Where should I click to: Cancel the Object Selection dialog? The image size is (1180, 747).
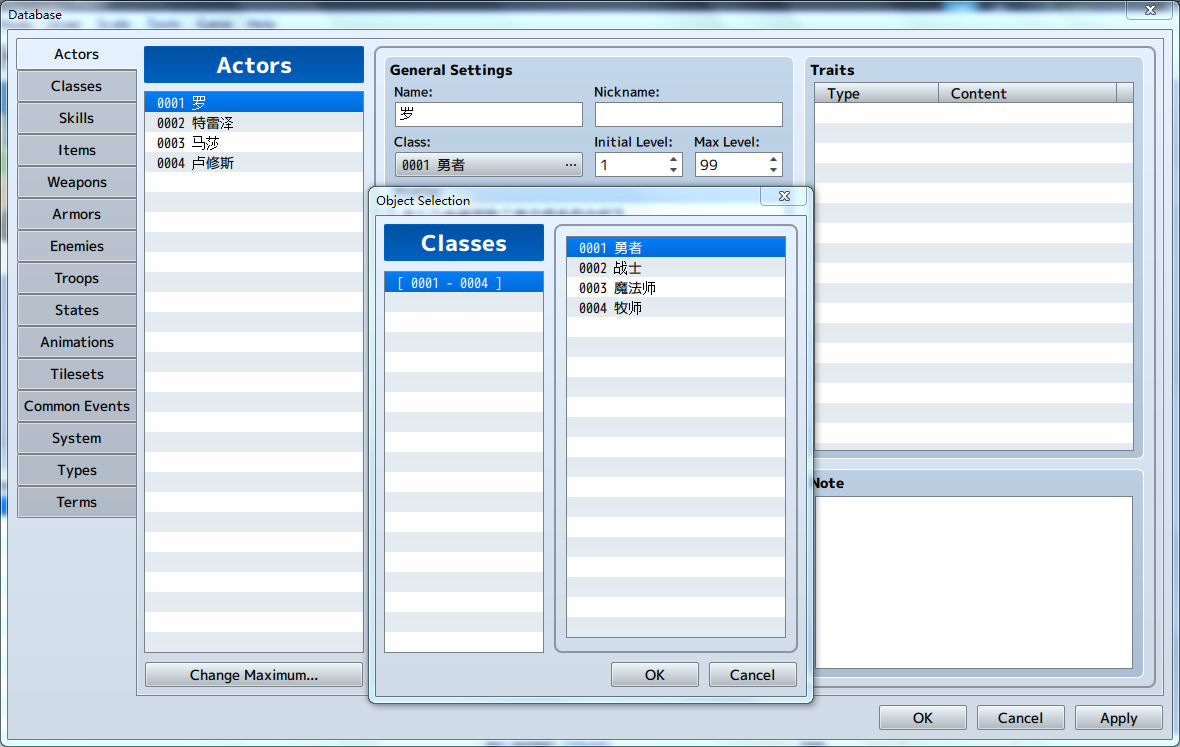[753, 675]
